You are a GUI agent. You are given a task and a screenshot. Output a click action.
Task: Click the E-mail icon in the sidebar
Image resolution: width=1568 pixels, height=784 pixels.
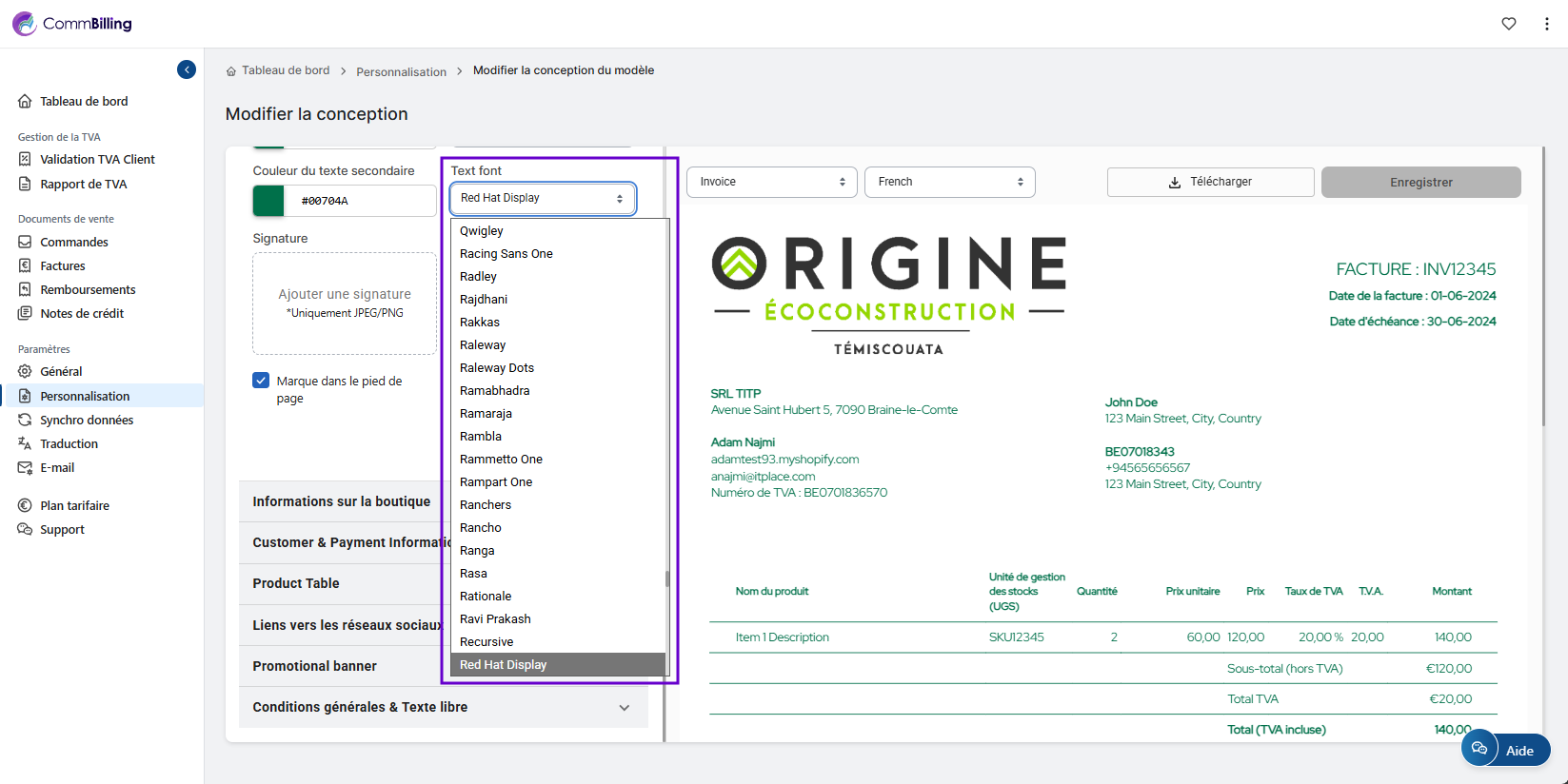(x=25, y=468)
